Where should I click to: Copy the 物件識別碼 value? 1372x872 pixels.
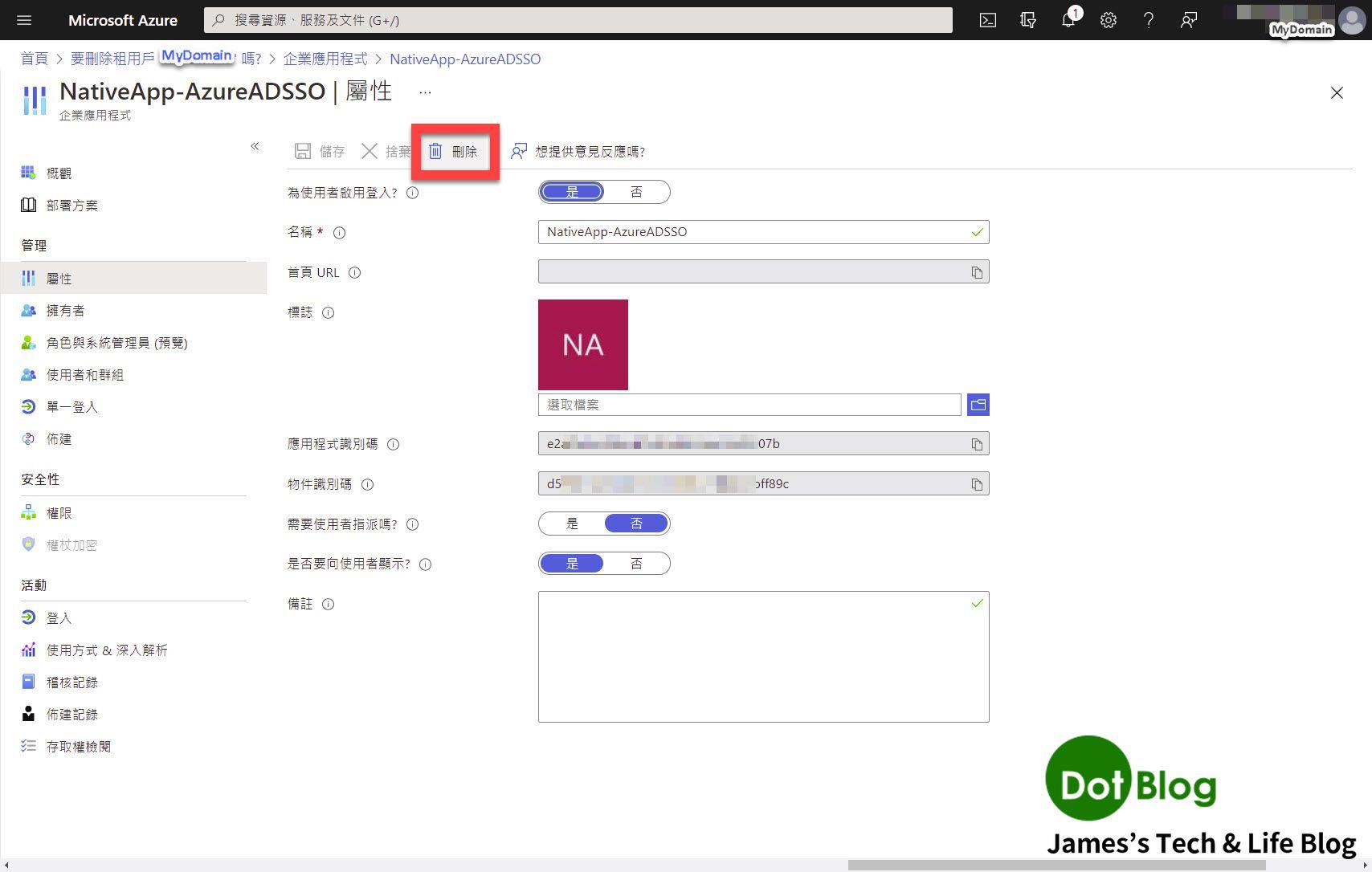(x=977, y=484)
